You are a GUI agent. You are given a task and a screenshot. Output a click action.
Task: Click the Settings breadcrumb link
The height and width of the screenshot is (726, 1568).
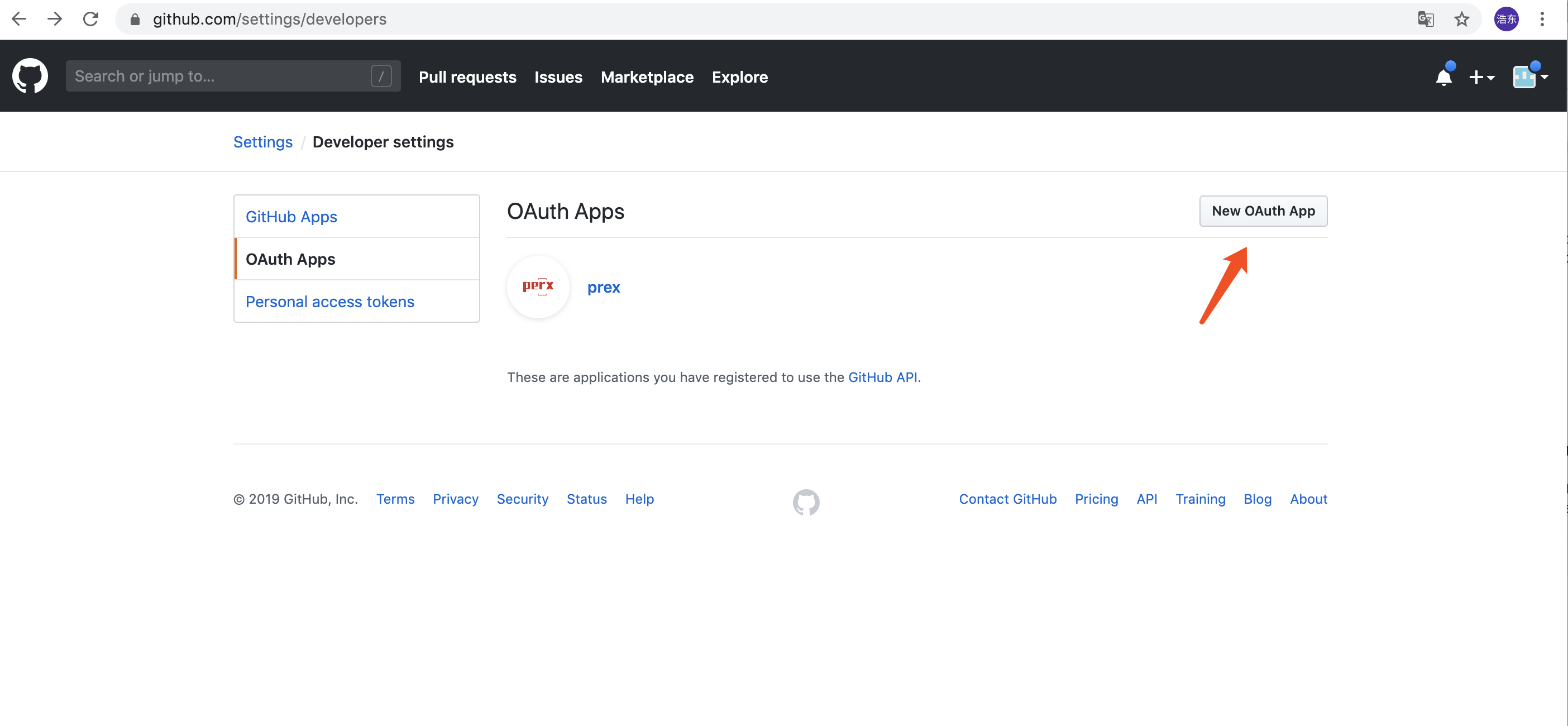coord(263,142)
